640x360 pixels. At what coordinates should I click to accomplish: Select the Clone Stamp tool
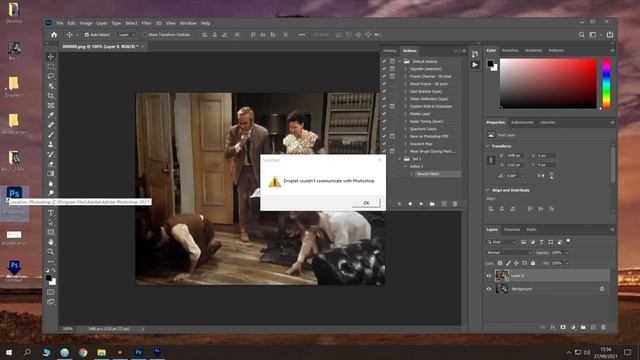[51, 144]
